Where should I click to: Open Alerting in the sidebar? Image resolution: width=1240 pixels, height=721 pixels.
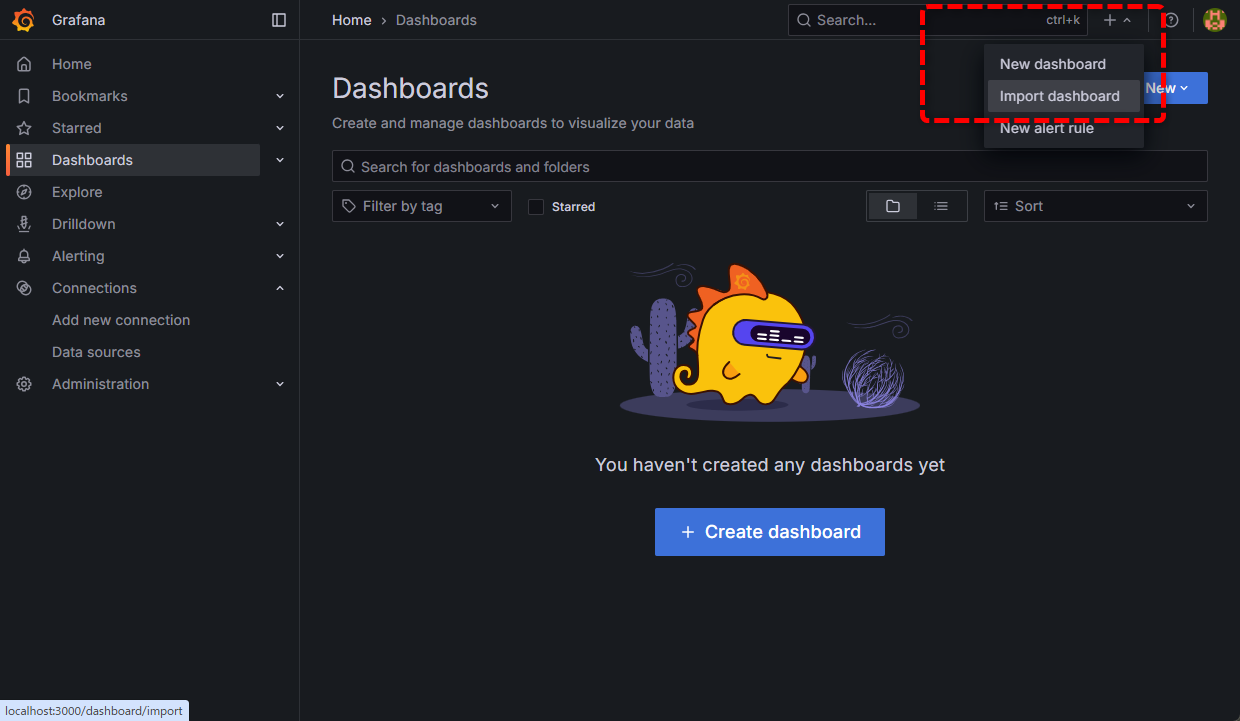(x=78, y=256)
